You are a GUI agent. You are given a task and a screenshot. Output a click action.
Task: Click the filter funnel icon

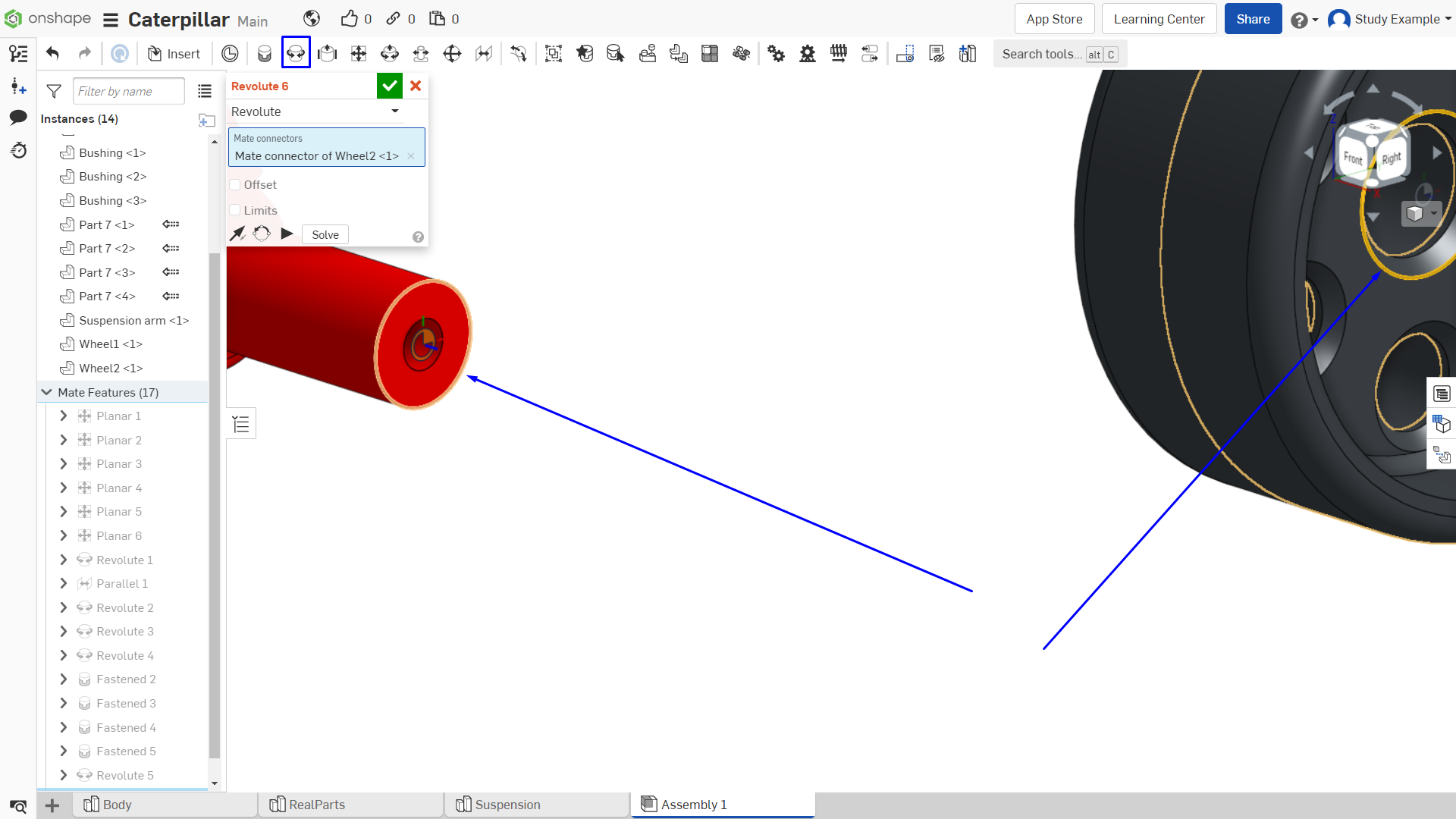[54, 91]
